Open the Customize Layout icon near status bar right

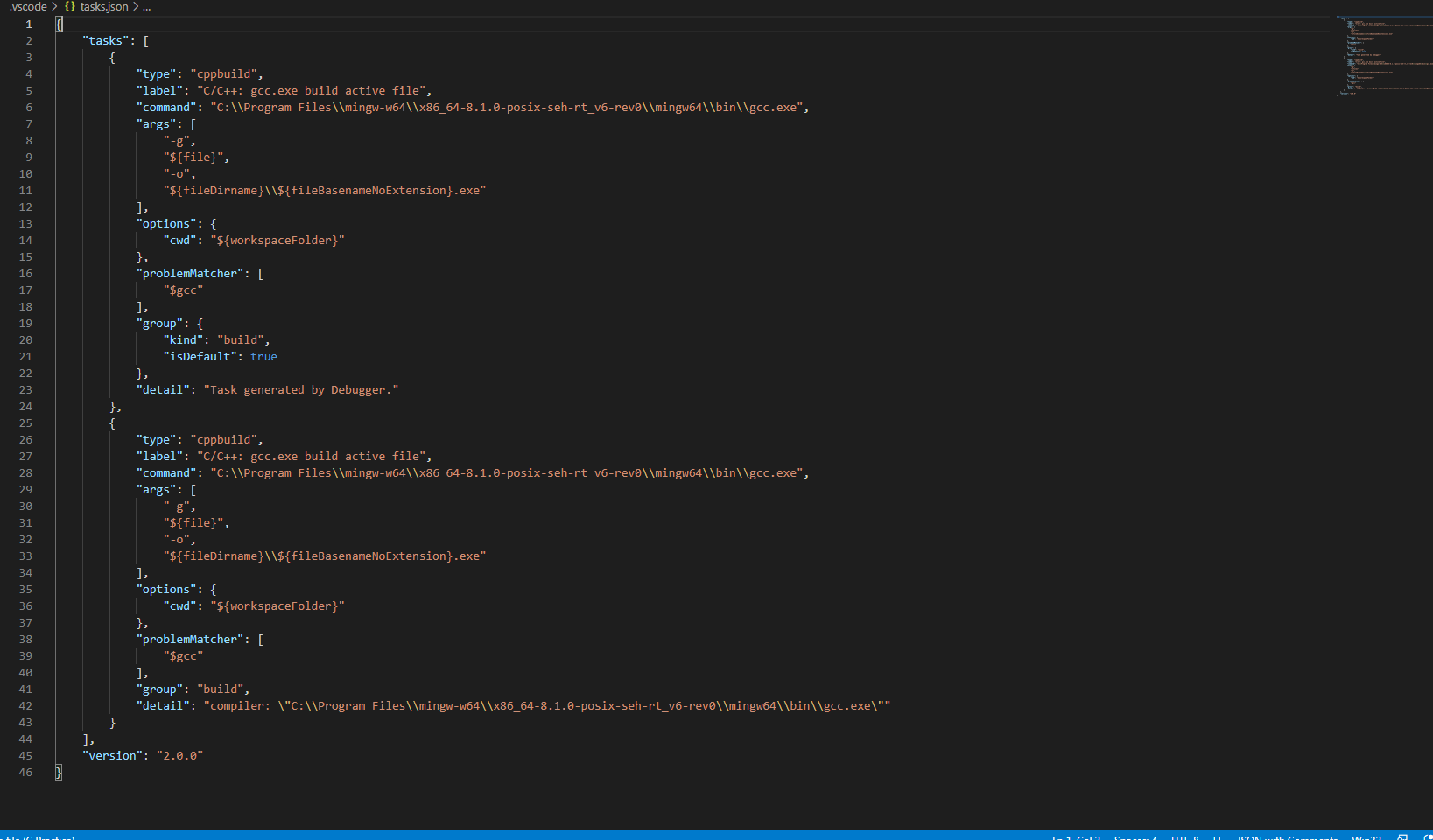click(x=1403, y=836)
